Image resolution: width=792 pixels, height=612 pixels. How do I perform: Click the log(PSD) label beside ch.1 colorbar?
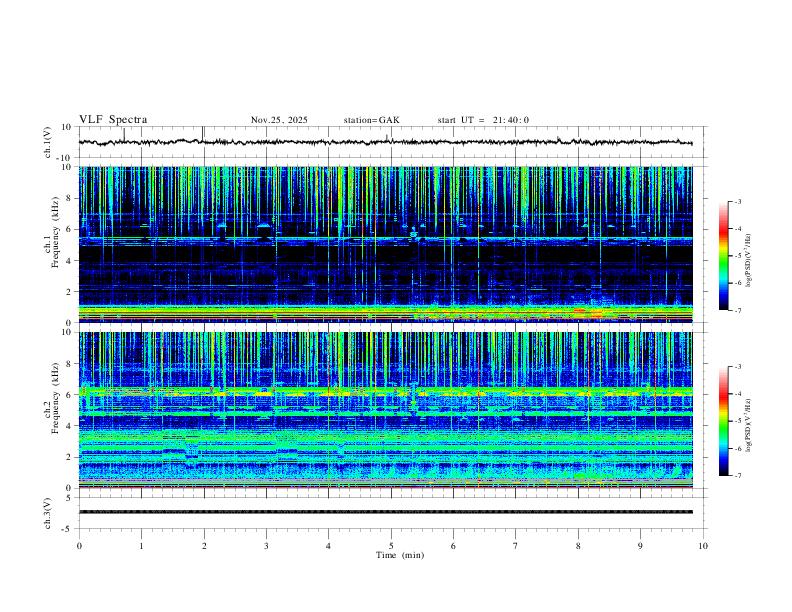point(748,261)
